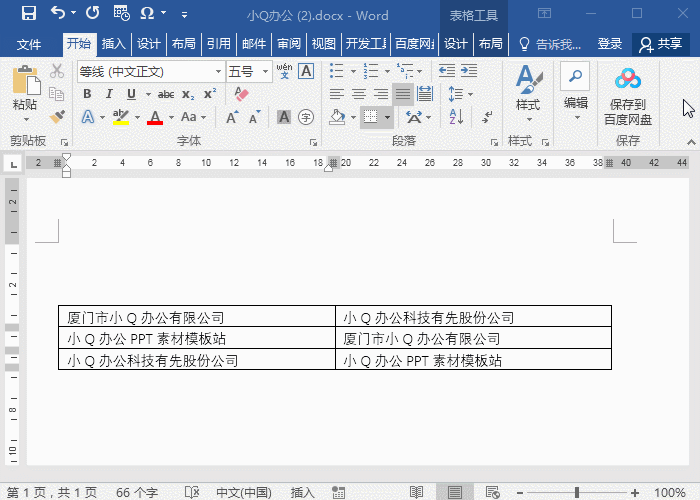Screen dimensions: 700x500
Task: Toggle Italic formatting
Action: [109, 94]
